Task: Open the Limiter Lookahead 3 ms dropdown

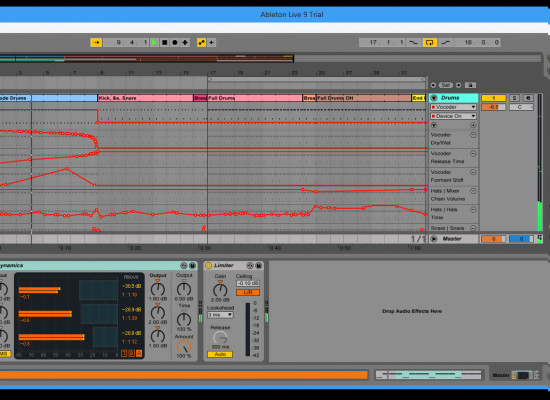Action: pyautogui.click(x=220, y=315)
